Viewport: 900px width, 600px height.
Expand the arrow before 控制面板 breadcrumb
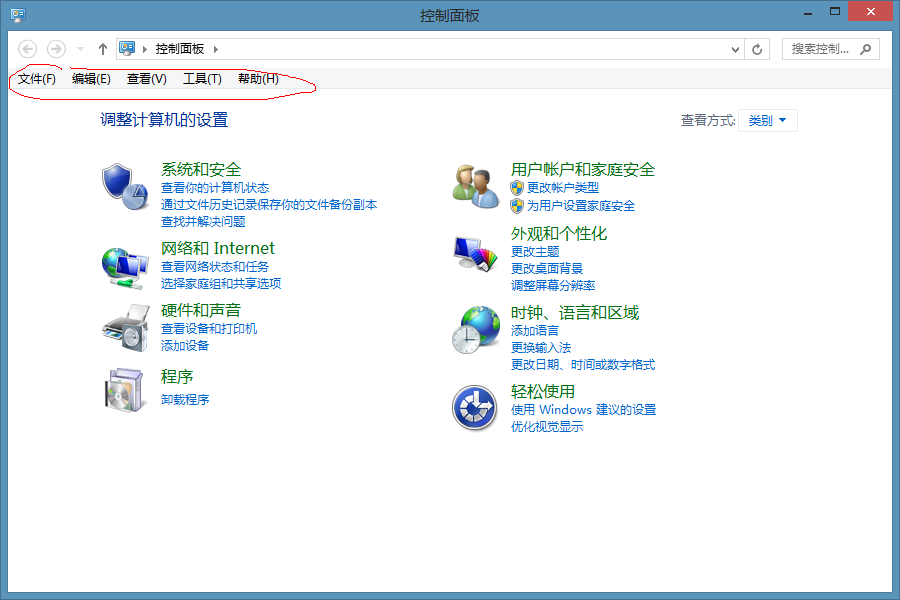pos(145,49)
